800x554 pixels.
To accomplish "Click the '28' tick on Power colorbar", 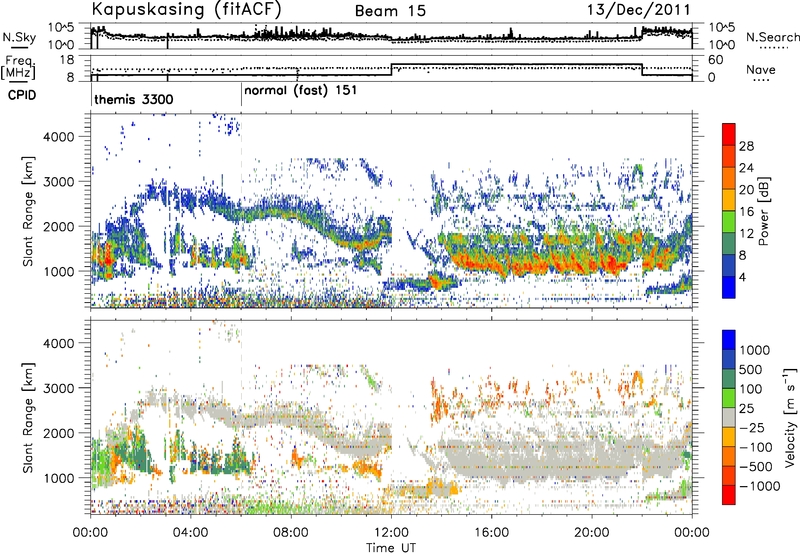I will coord(746,146).
